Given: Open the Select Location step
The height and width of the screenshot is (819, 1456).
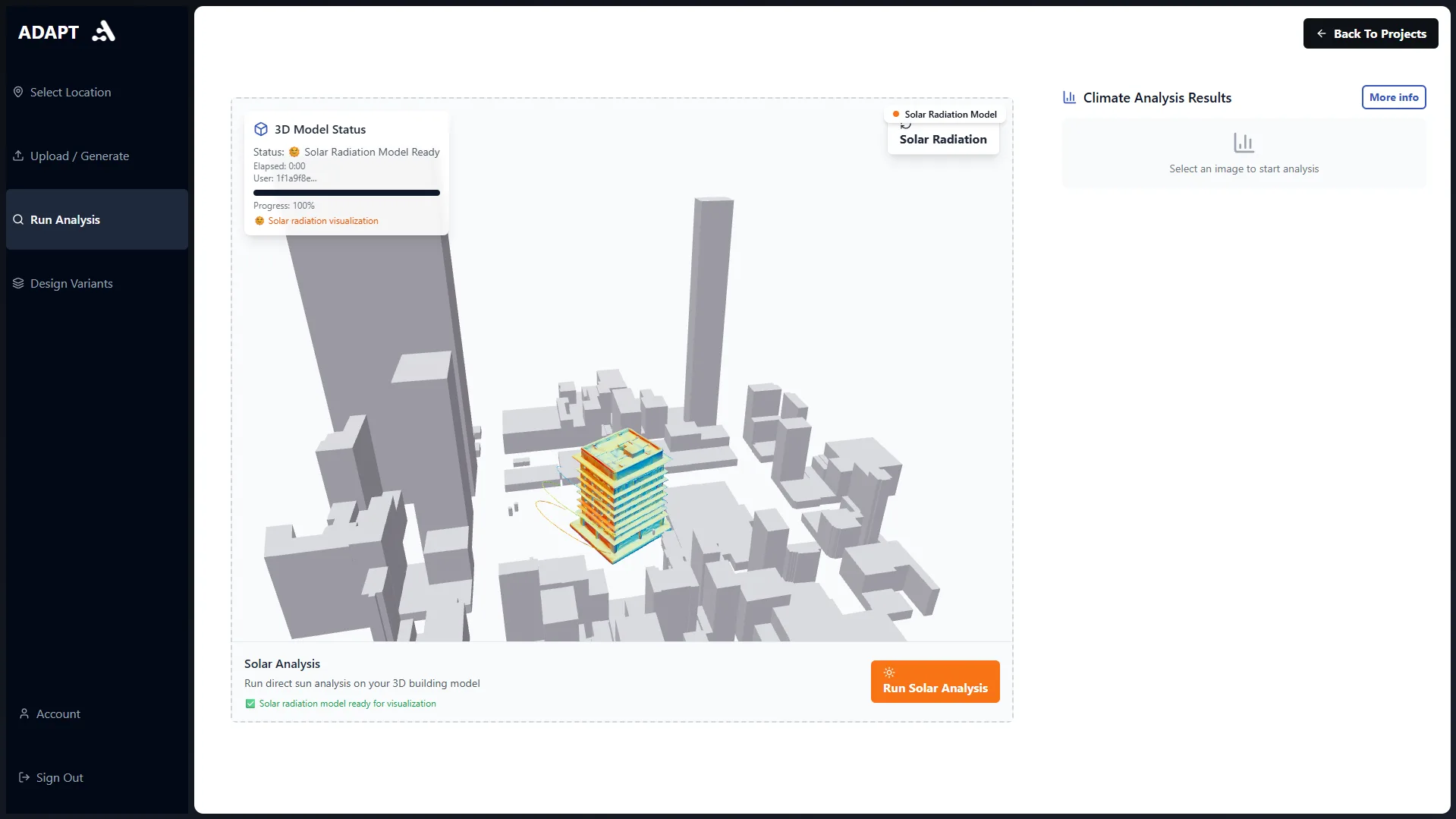Looking at the screenshot, I should click(x=97, y=92).
